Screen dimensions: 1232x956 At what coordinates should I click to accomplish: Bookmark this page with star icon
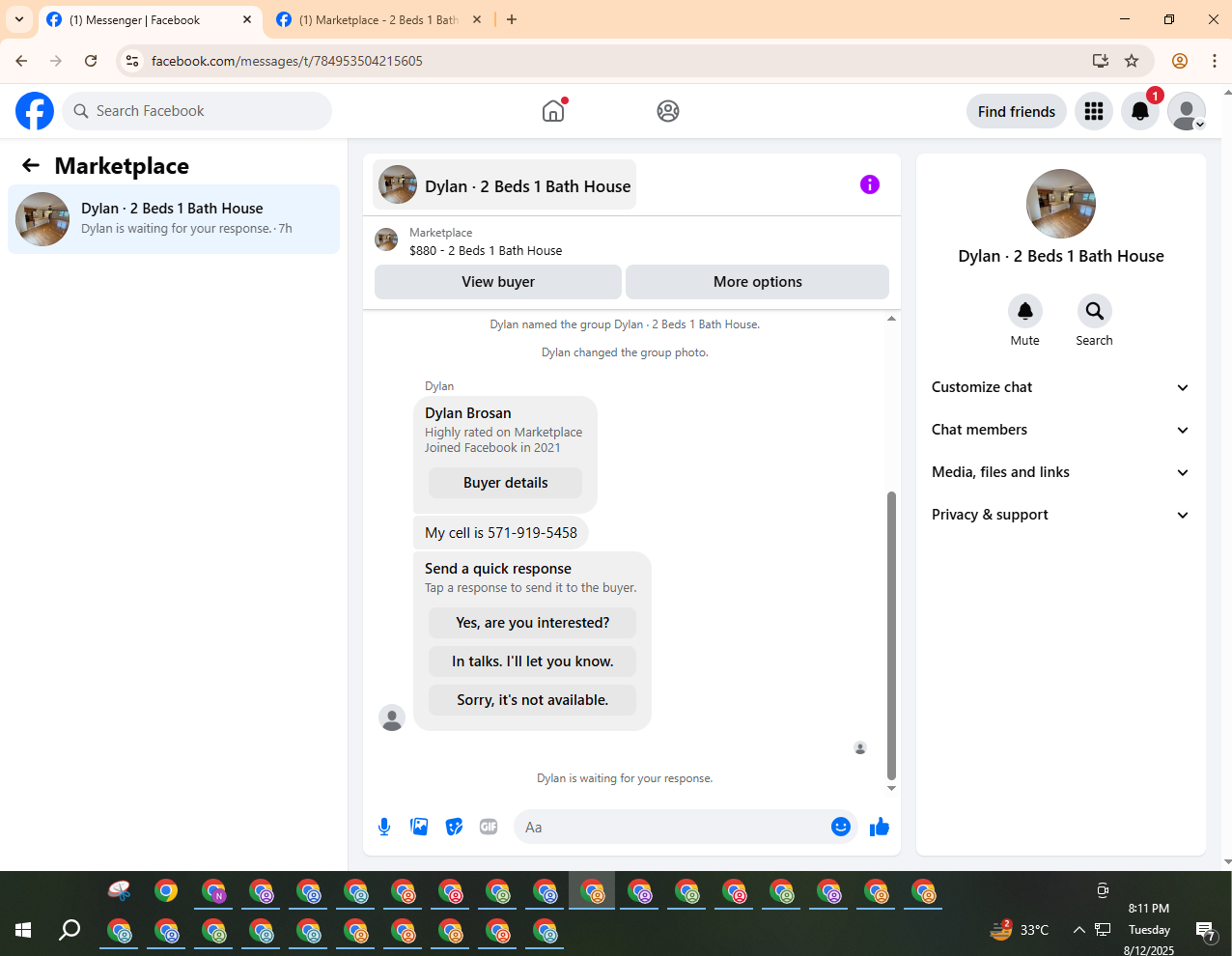pos(1132,61)
